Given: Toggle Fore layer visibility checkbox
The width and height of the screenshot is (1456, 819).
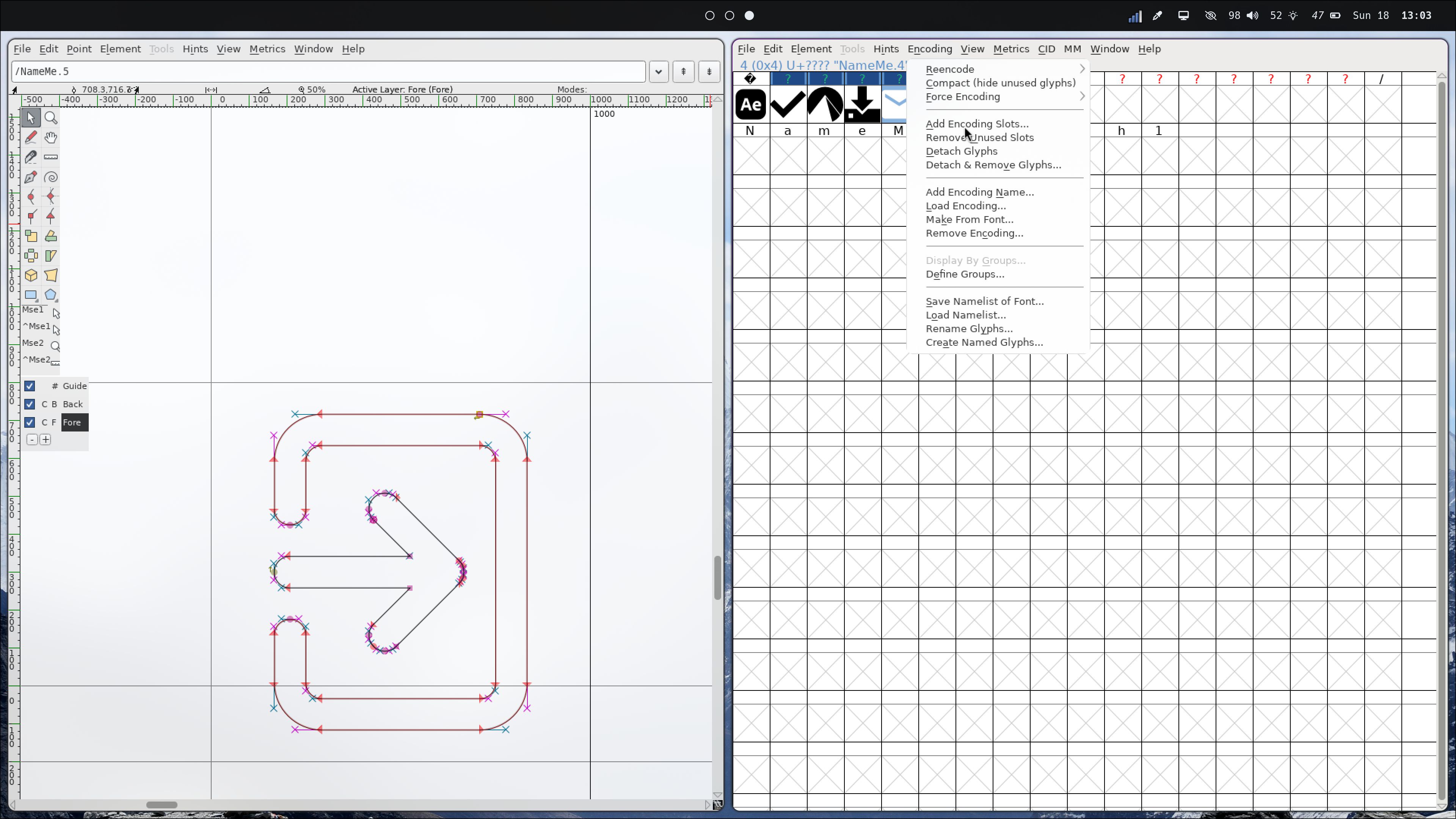Looking at the screenshot, I should click(30, 422).
